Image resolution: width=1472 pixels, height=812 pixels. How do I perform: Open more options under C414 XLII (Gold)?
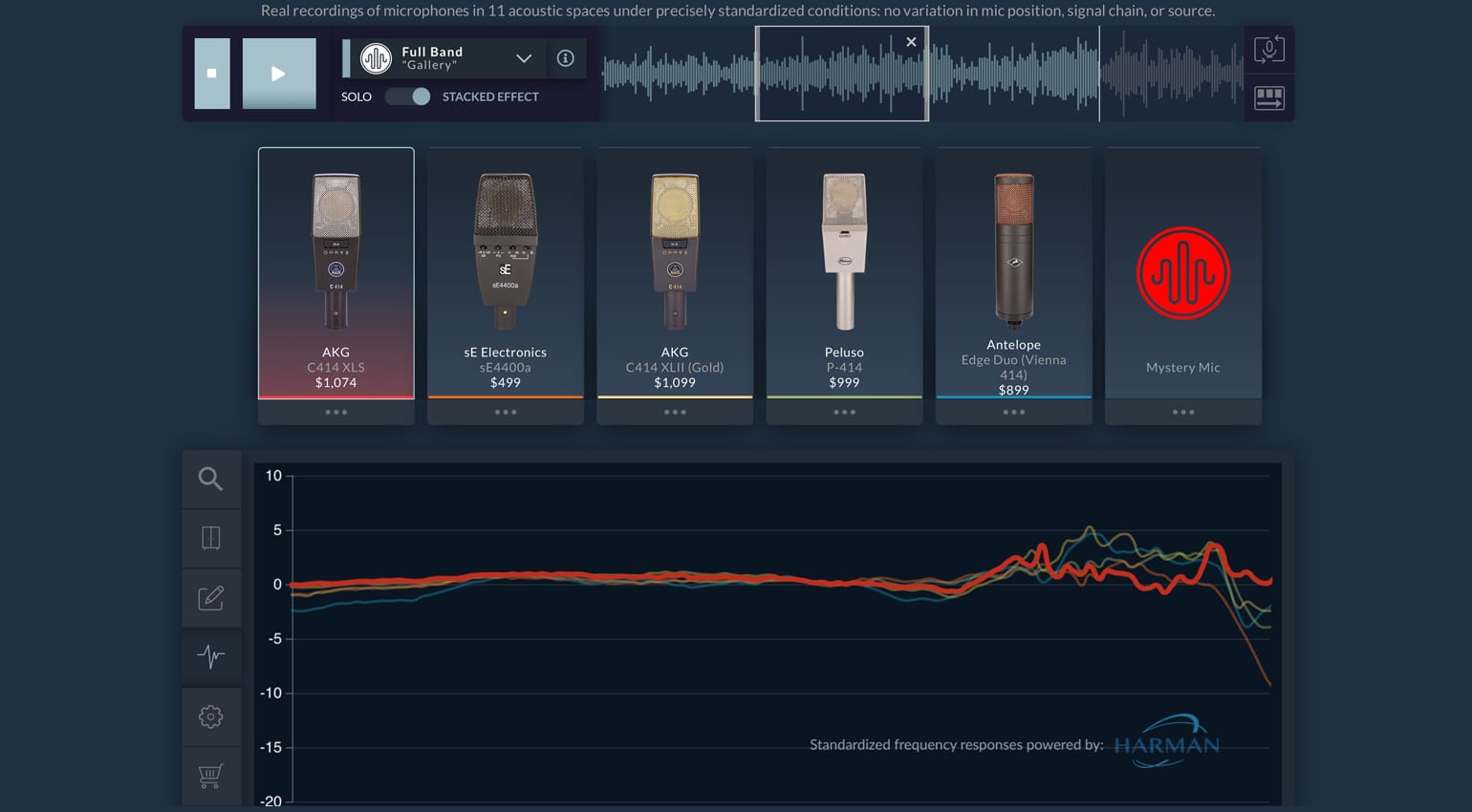[x=675, y=413]
